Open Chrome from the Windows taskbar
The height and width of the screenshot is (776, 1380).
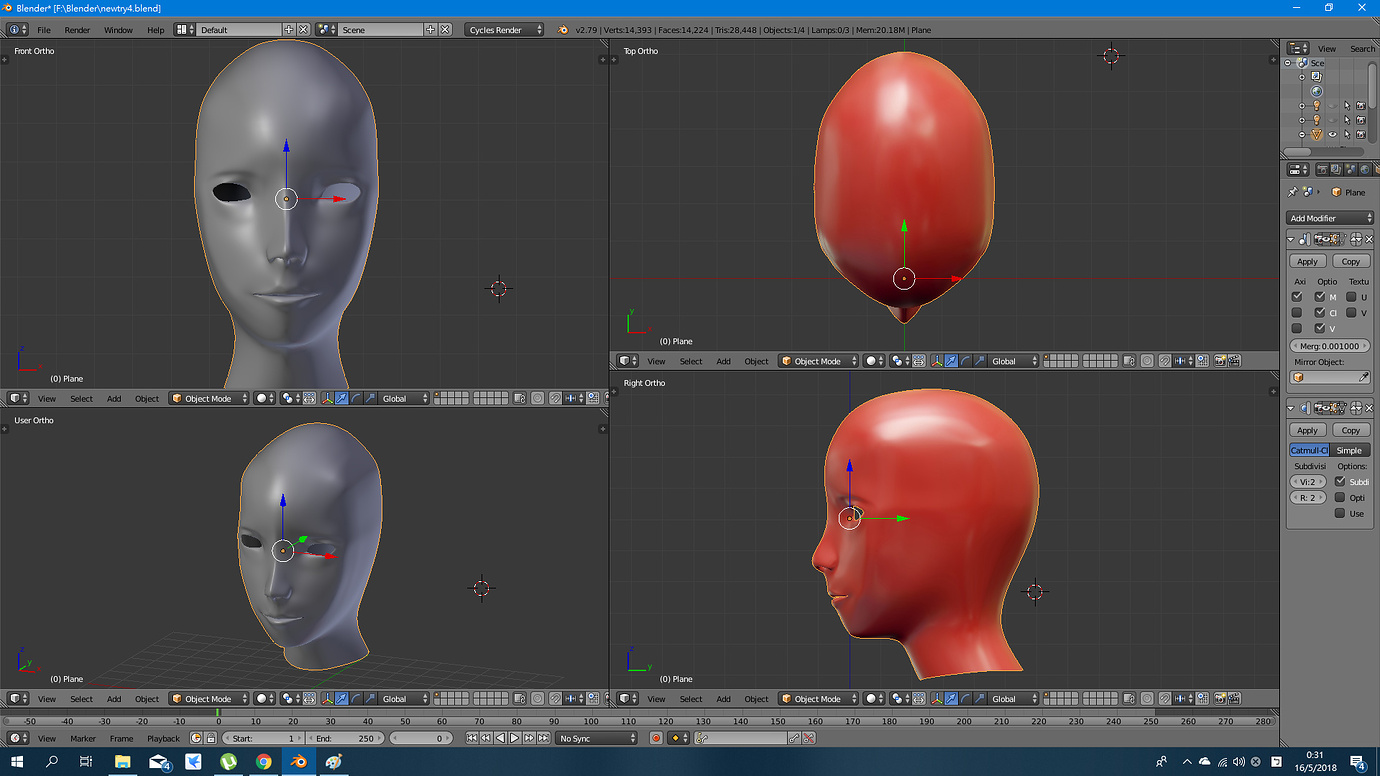point(263,762)
